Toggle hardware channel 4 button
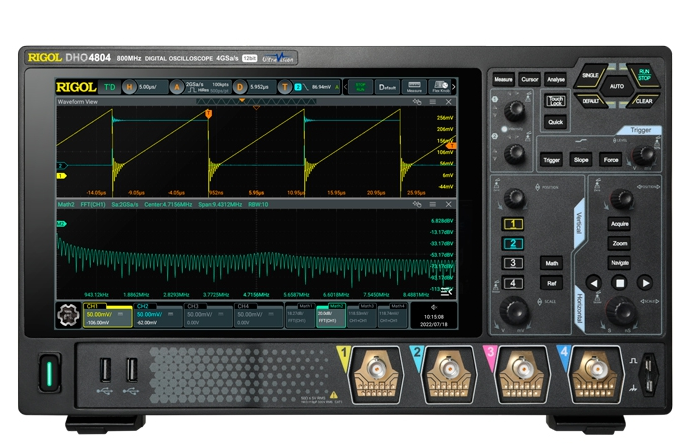The height and width of the screenshot is (444, 692). click(513, 283)
